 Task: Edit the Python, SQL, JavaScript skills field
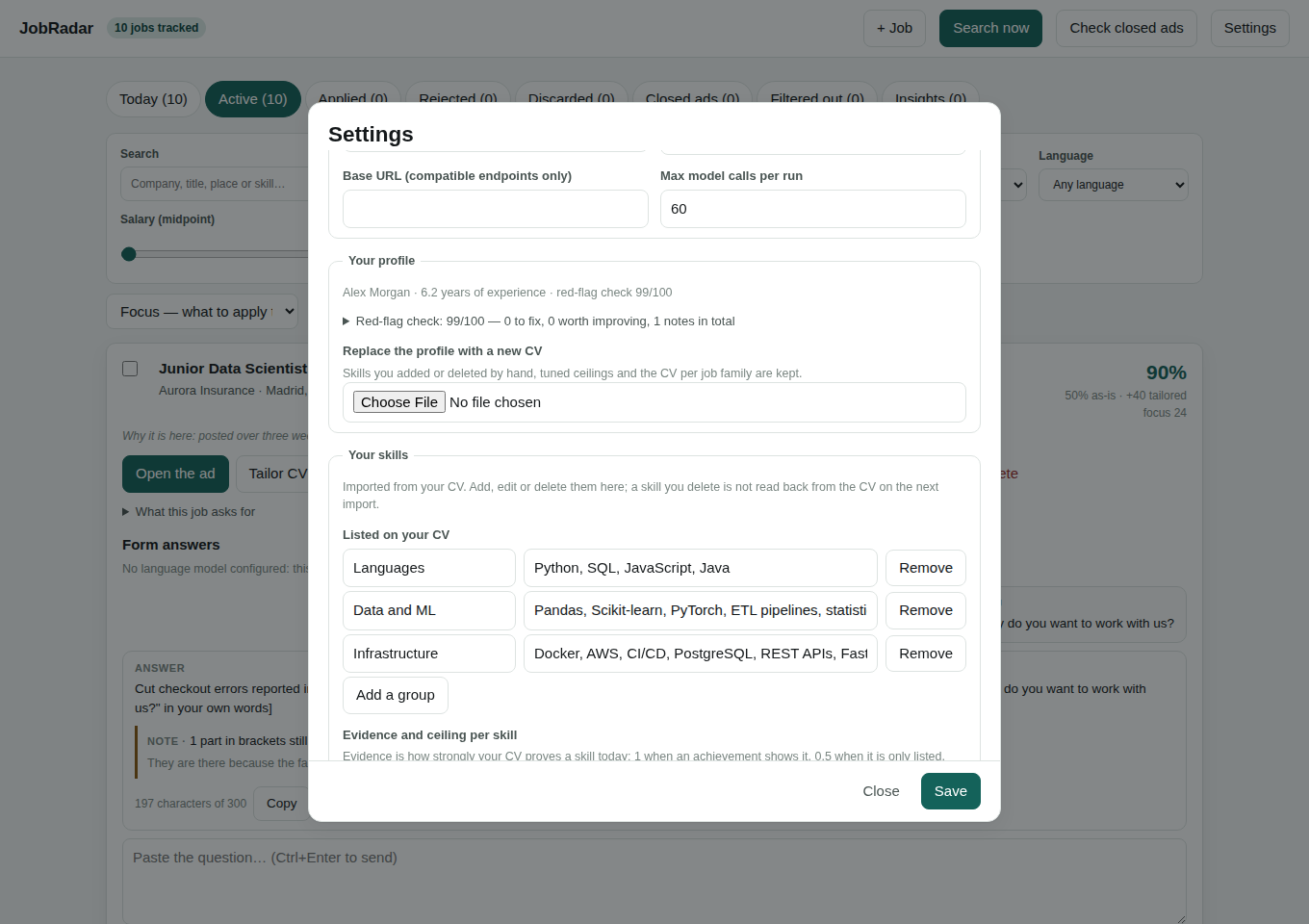[701, 568]
